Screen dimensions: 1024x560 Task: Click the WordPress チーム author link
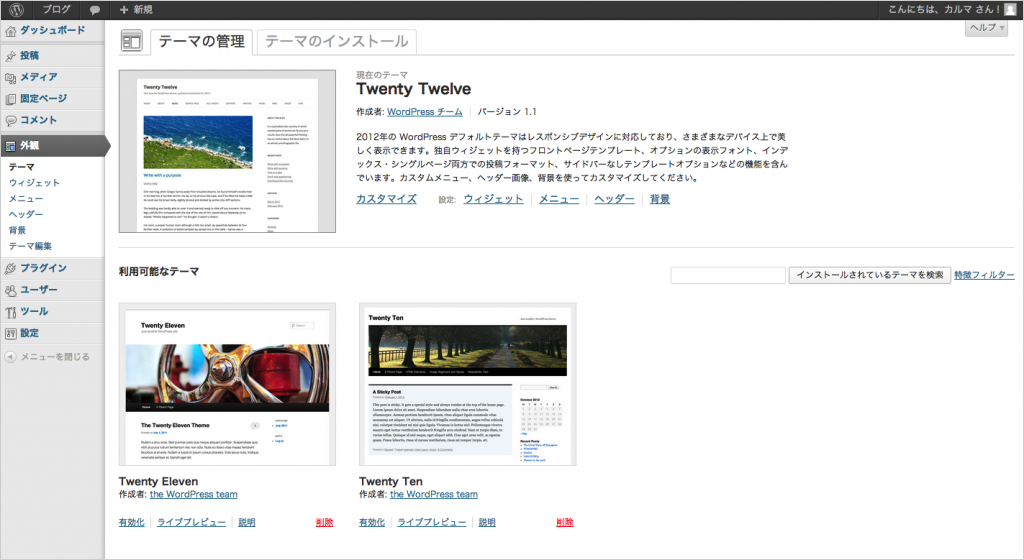(424, 112)
